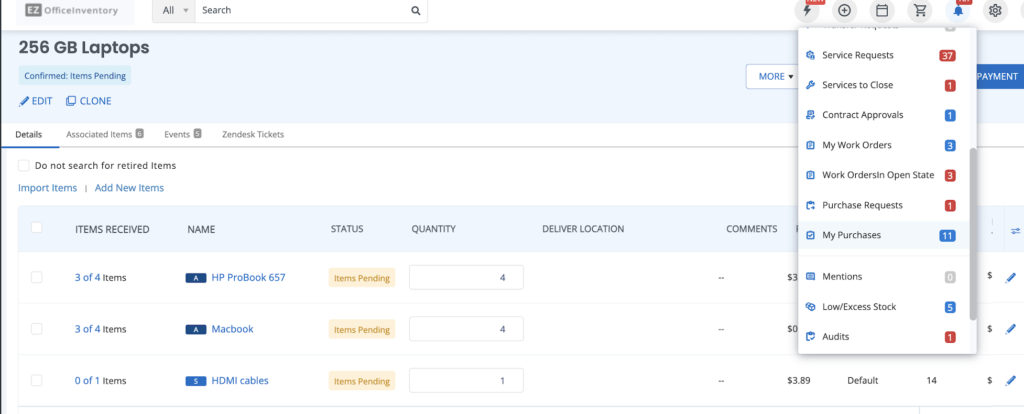
Task: Open the All search filter dropdown
Action: pyautogui.click(x=174, y=10)
